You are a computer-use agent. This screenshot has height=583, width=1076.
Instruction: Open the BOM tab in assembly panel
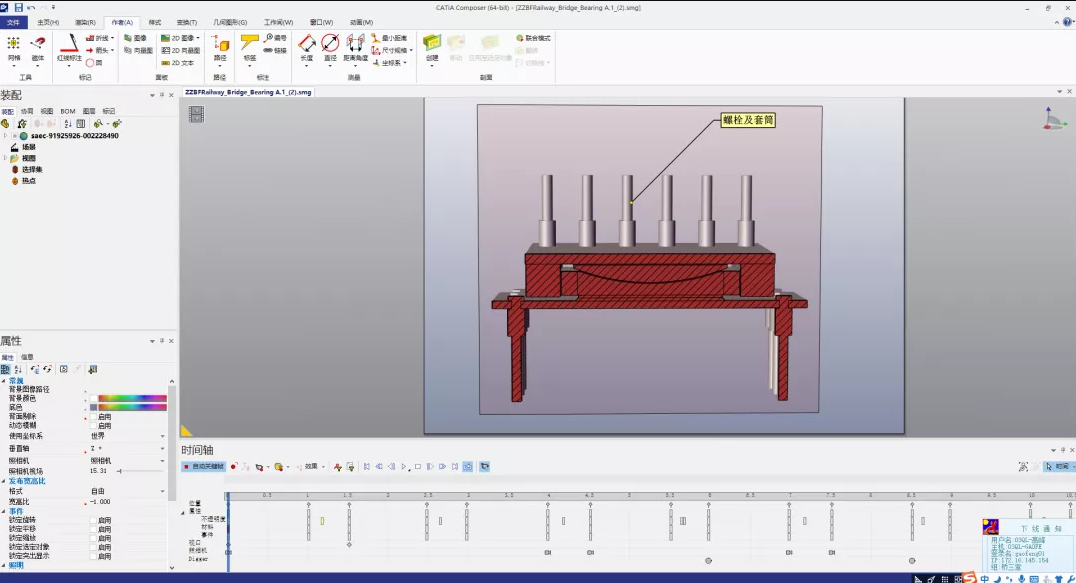coord(68,111)
